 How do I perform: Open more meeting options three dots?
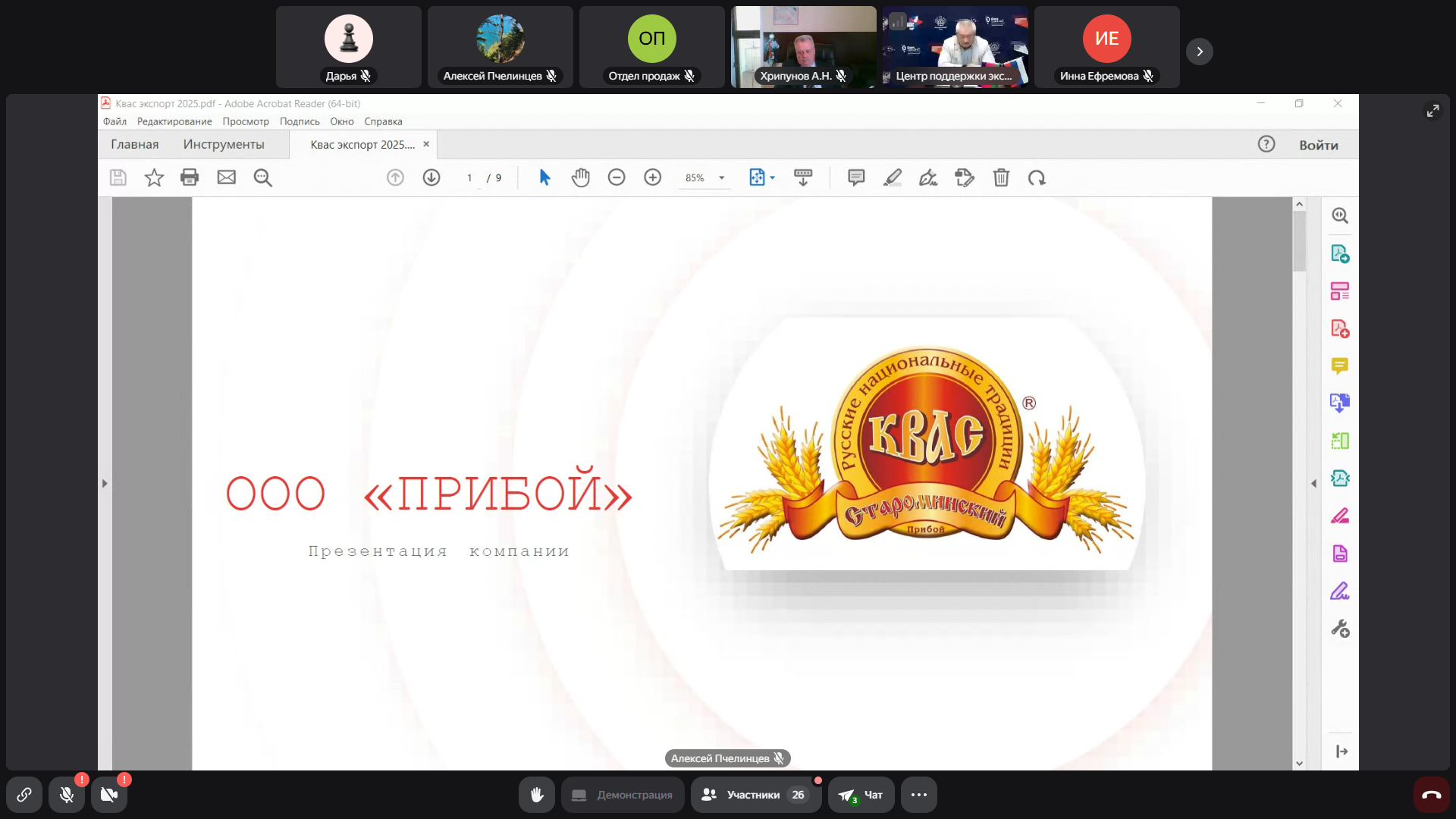(x=919, y=795)
